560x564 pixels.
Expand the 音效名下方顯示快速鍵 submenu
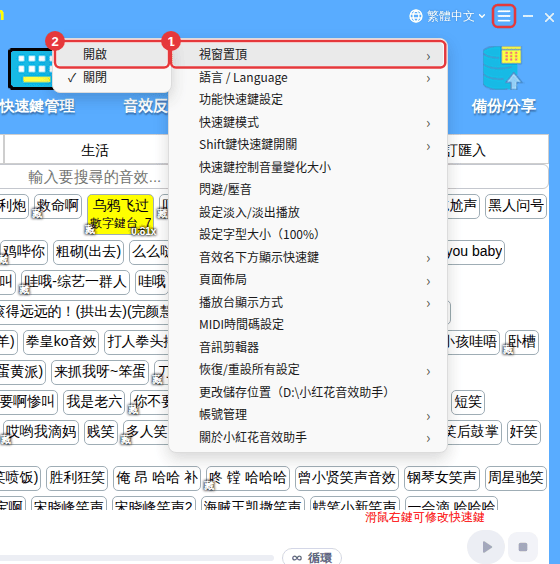pyautogui.click(x=308, y=257)
